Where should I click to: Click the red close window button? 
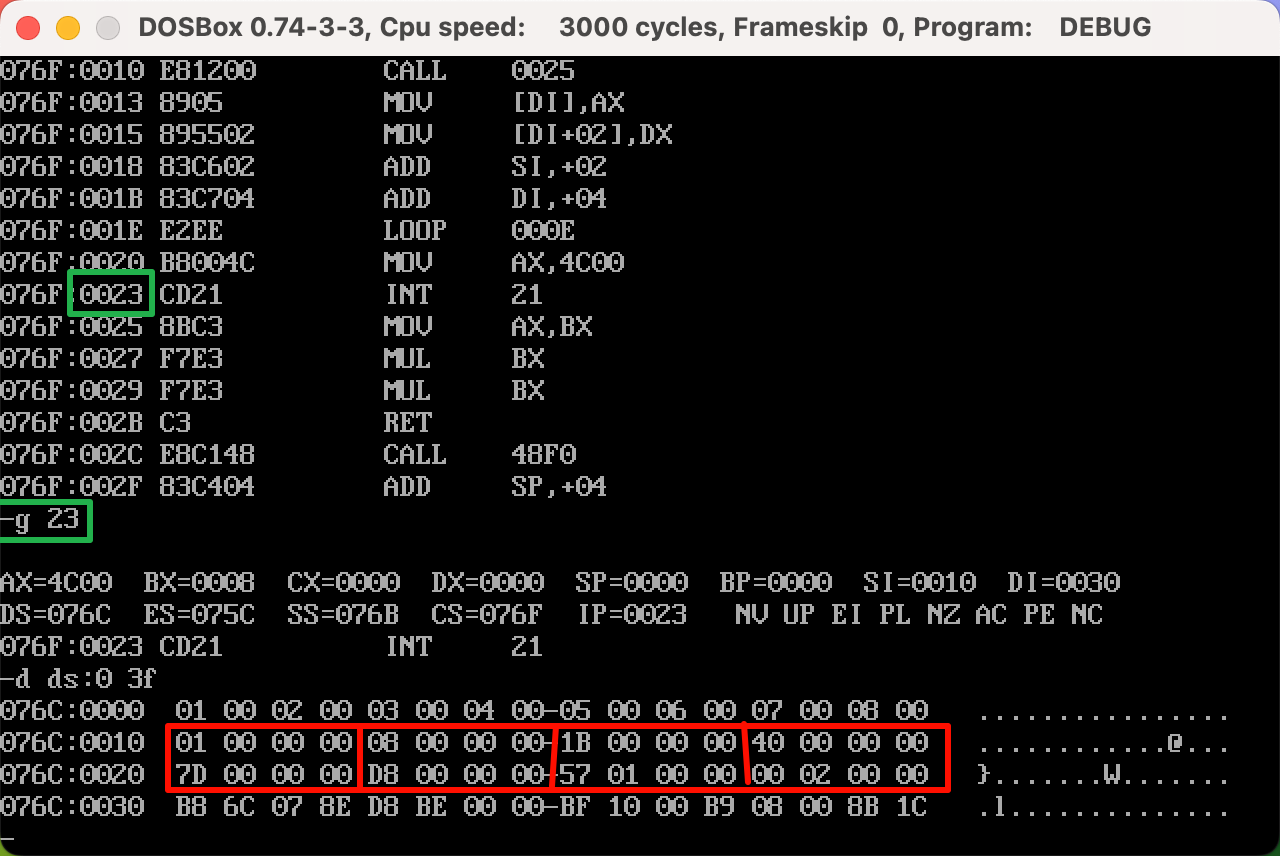click(28, 28)
